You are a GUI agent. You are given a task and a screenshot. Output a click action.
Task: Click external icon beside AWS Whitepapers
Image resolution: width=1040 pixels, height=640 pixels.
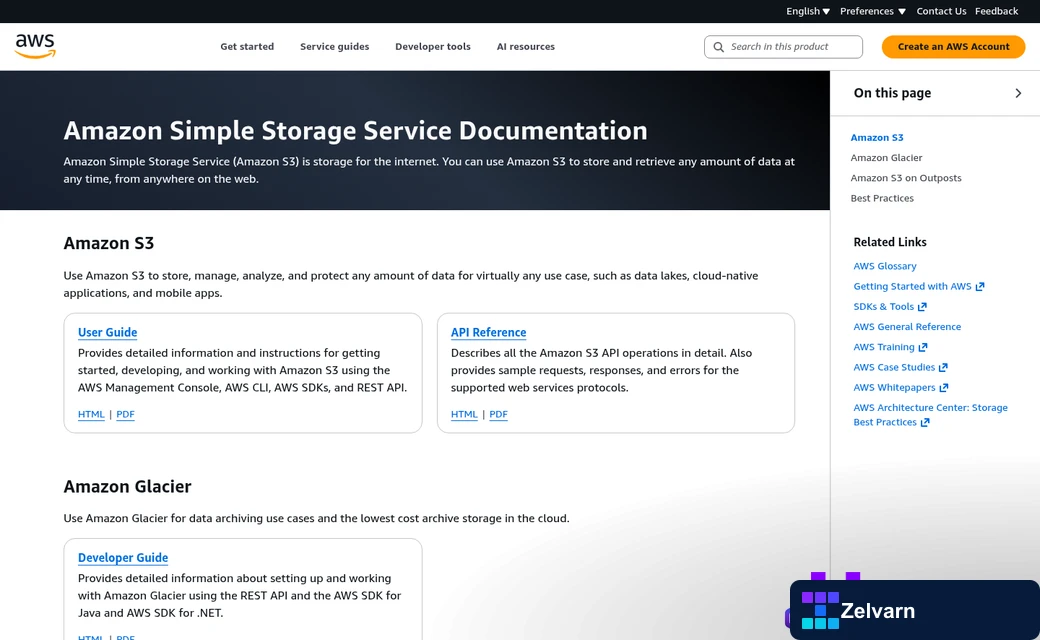coord(944,387)
